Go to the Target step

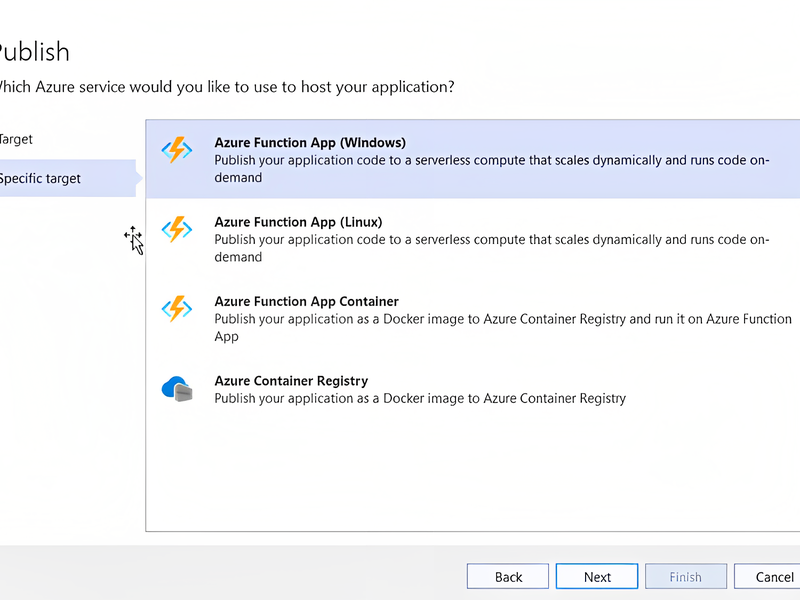tap(16, 139)
